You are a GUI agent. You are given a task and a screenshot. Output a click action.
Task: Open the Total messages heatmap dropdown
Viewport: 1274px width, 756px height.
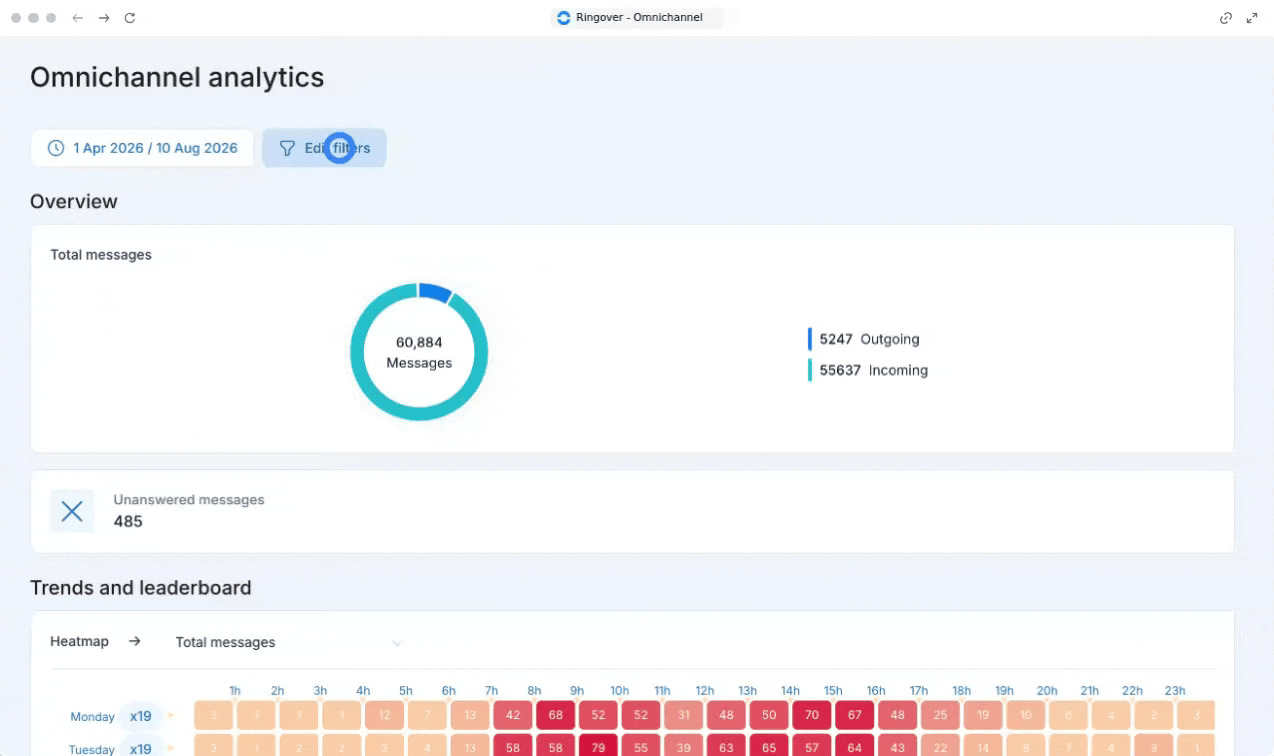[x=290, y=642]
